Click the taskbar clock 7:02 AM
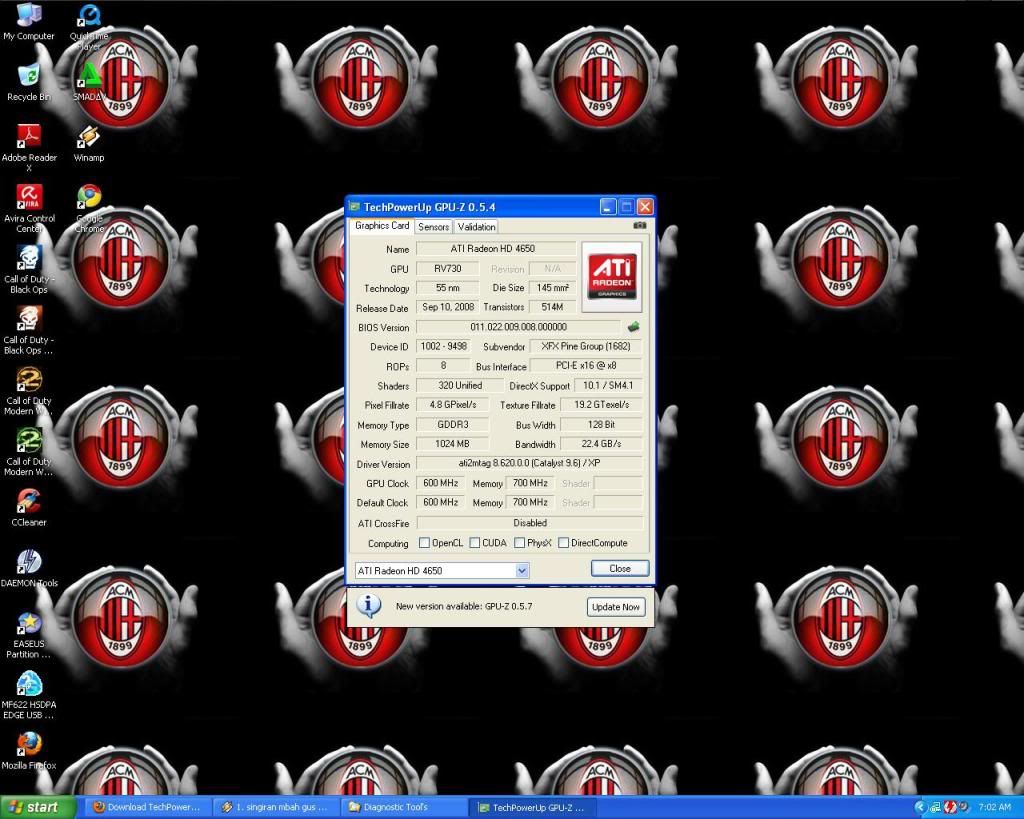1024x819 pixels. [x=994, y=807]
